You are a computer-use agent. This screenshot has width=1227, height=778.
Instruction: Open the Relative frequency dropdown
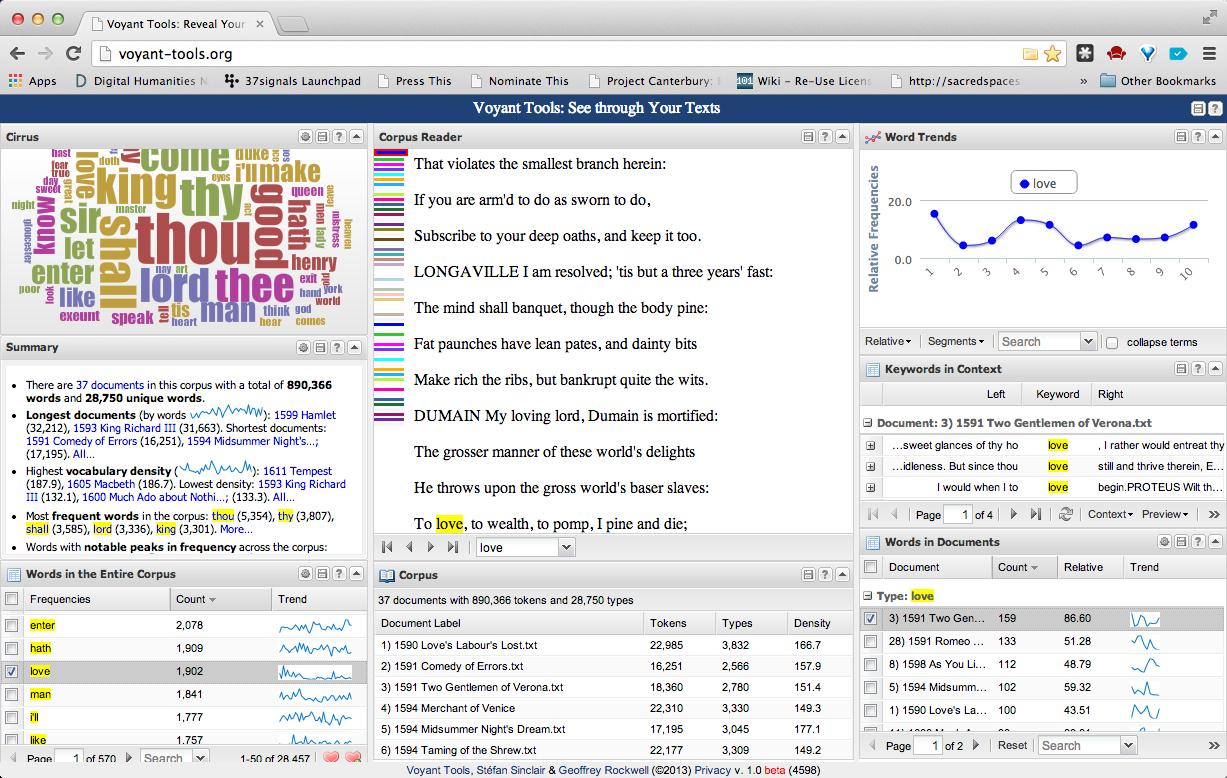[888, 341]
